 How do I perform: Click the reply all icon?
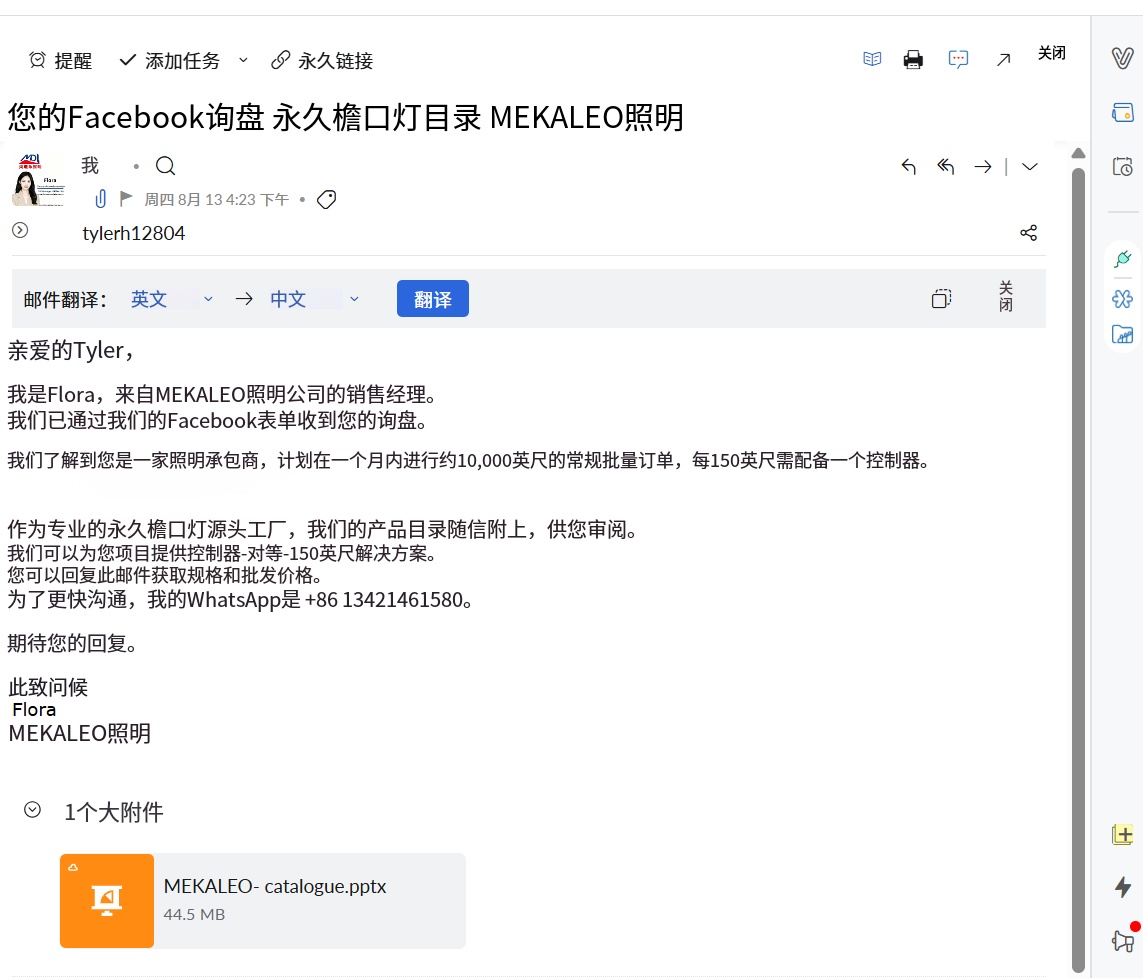(945, 167)
